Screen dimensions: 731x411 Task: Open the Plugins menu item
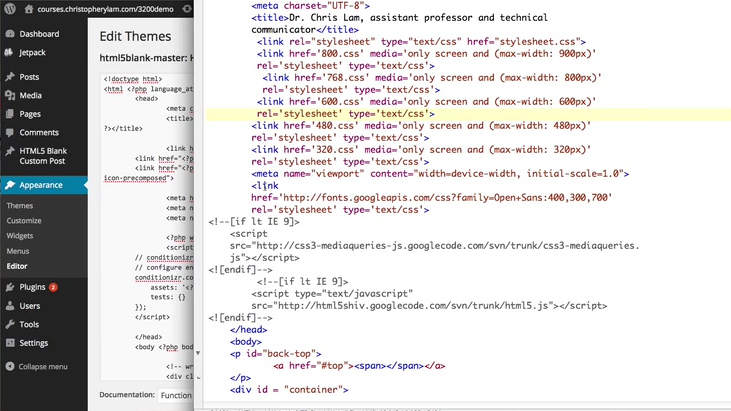tap(32, 287)
